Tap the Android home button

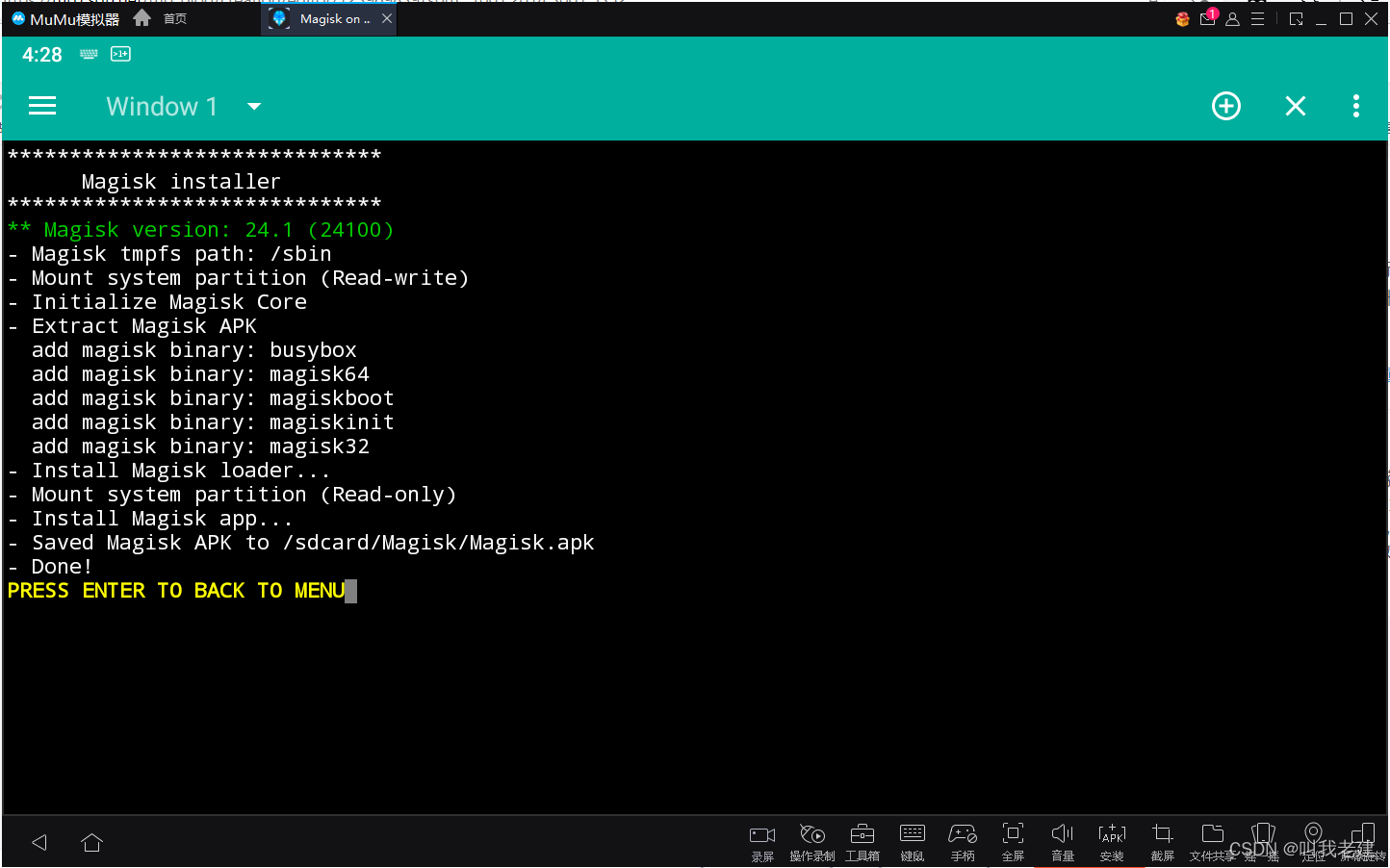[91, 843]
